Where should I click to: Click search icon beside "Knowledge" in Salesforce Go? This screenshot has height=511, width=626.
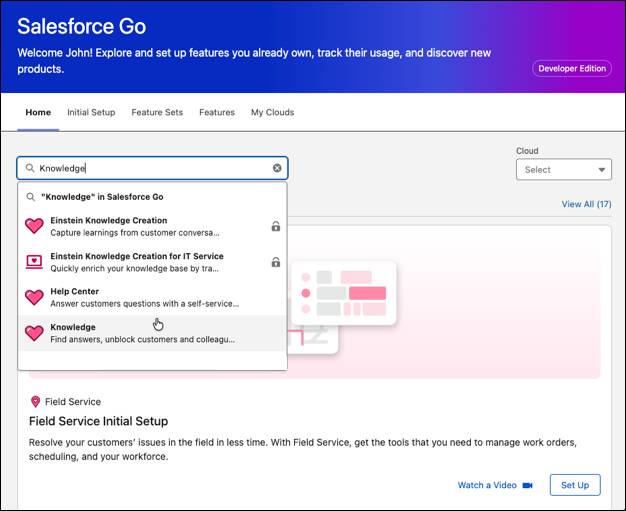31,197
